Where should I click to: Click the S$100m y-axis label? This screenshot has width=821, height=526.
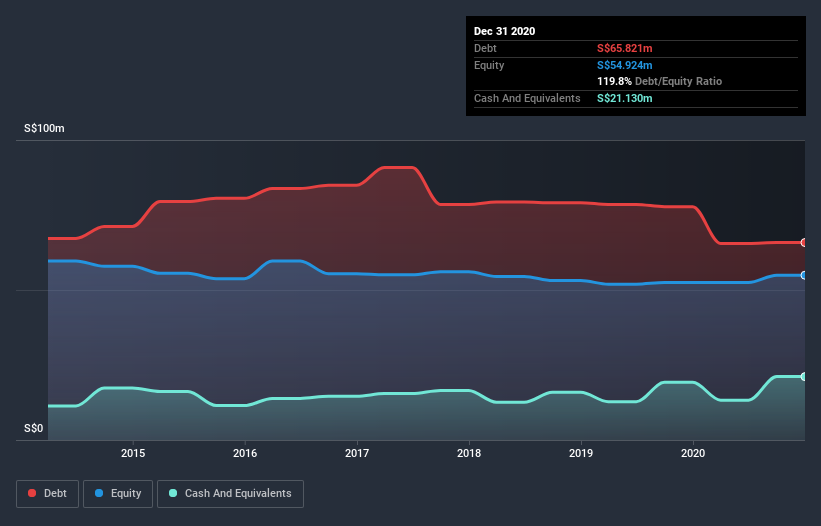[x=44, y=128]
